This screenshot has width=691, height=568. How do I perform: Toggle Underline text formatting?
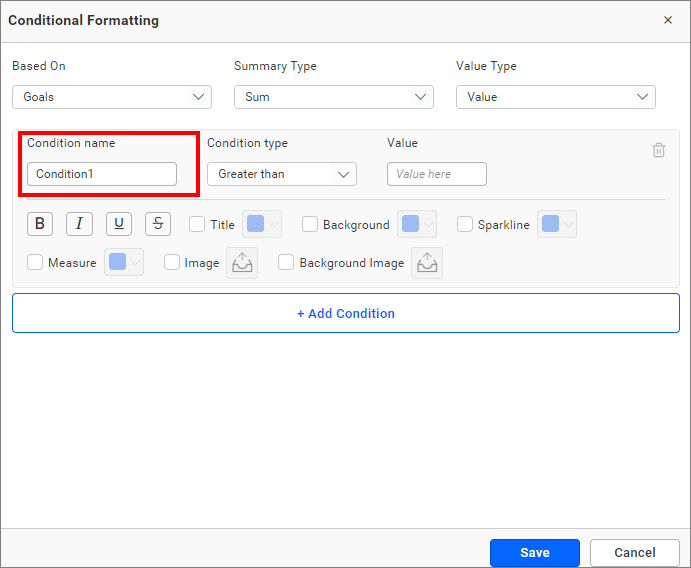pyautogui.click(x=119, y=224)
